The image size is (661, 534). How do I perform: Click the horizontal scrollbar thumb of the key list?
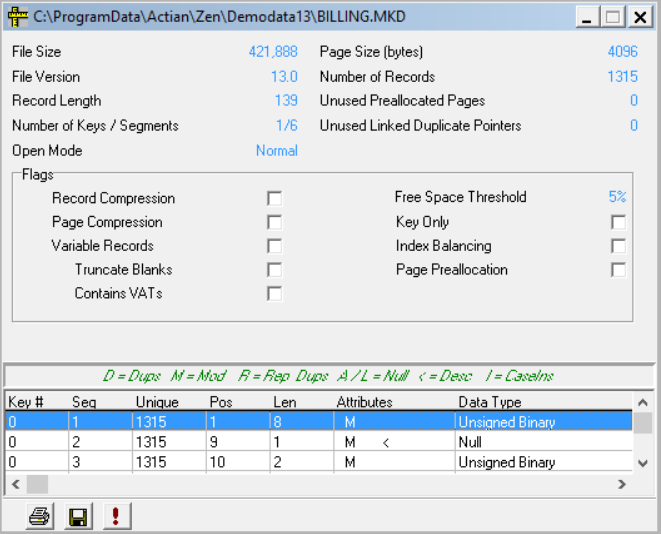(x=37, y=484)
